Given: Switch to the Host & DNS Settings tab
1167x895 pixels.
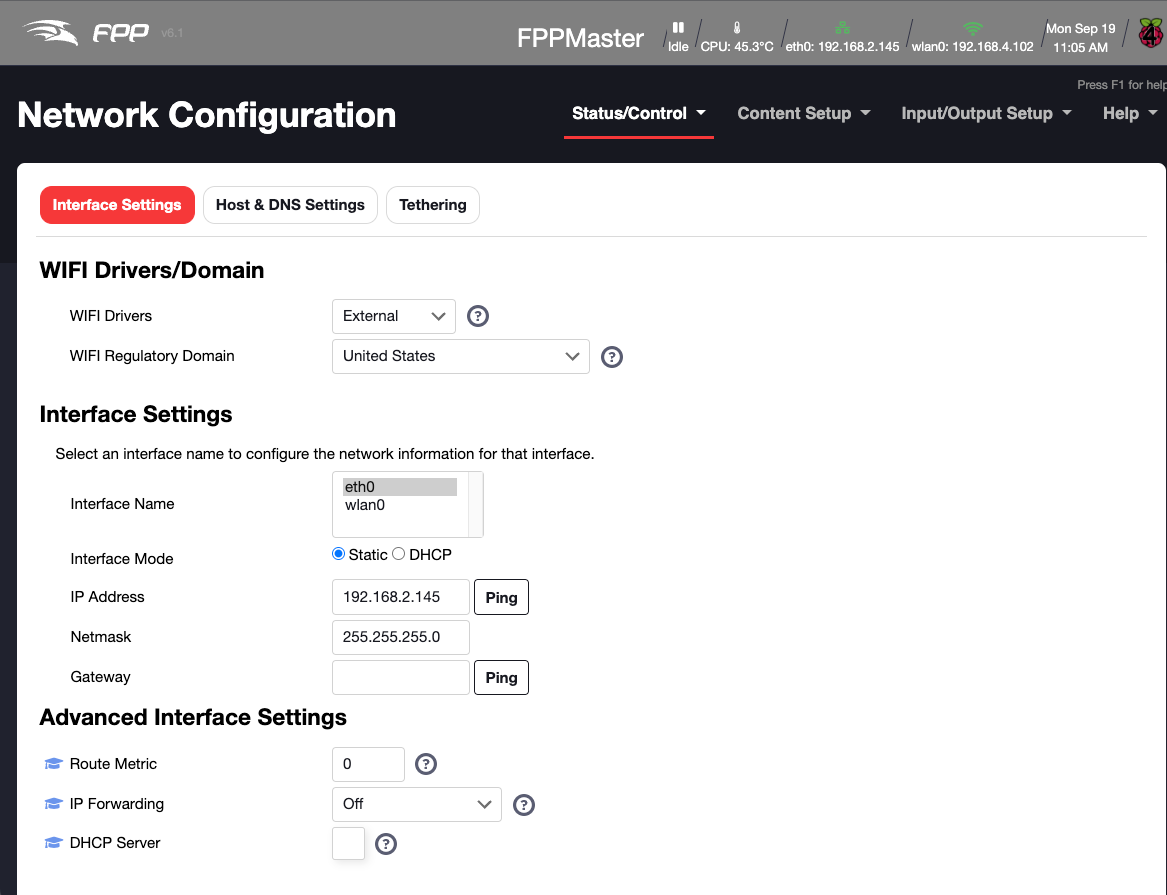Looking at the screenshot, I should 290,204.
